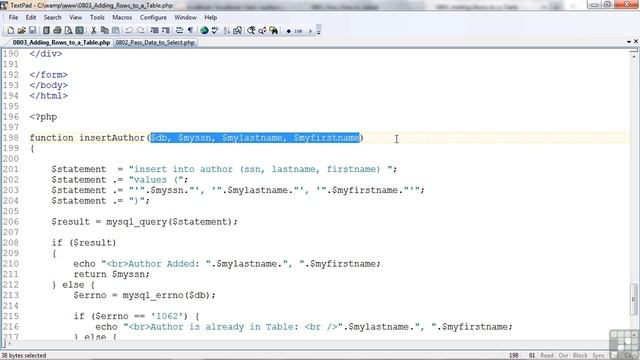
Task: Click the highlighted function parameters text
Action: pyautogui.click(x=255, y=138)
